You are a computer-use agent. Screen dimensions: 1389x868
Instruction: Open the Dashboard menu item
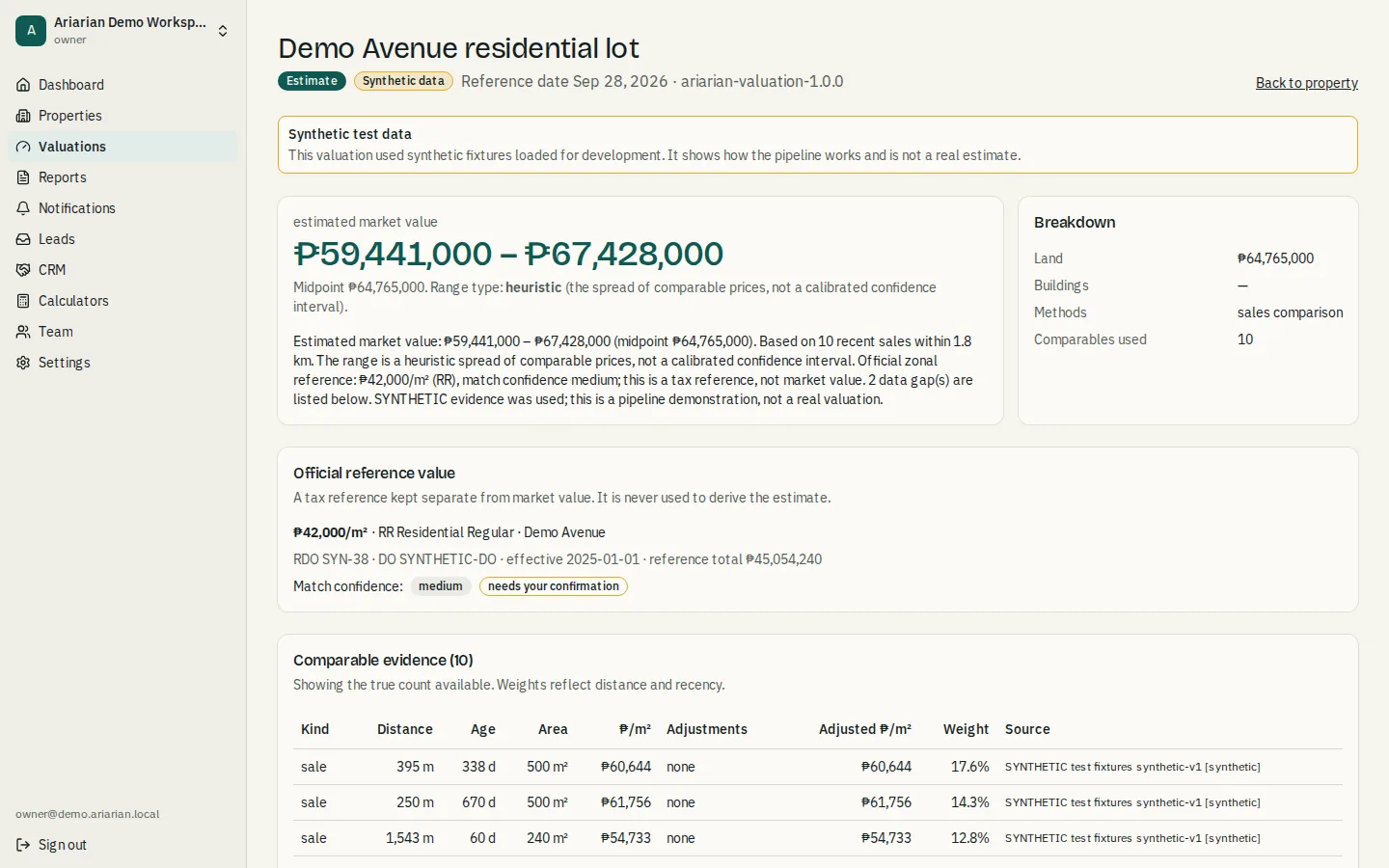[x=123, y=85]
